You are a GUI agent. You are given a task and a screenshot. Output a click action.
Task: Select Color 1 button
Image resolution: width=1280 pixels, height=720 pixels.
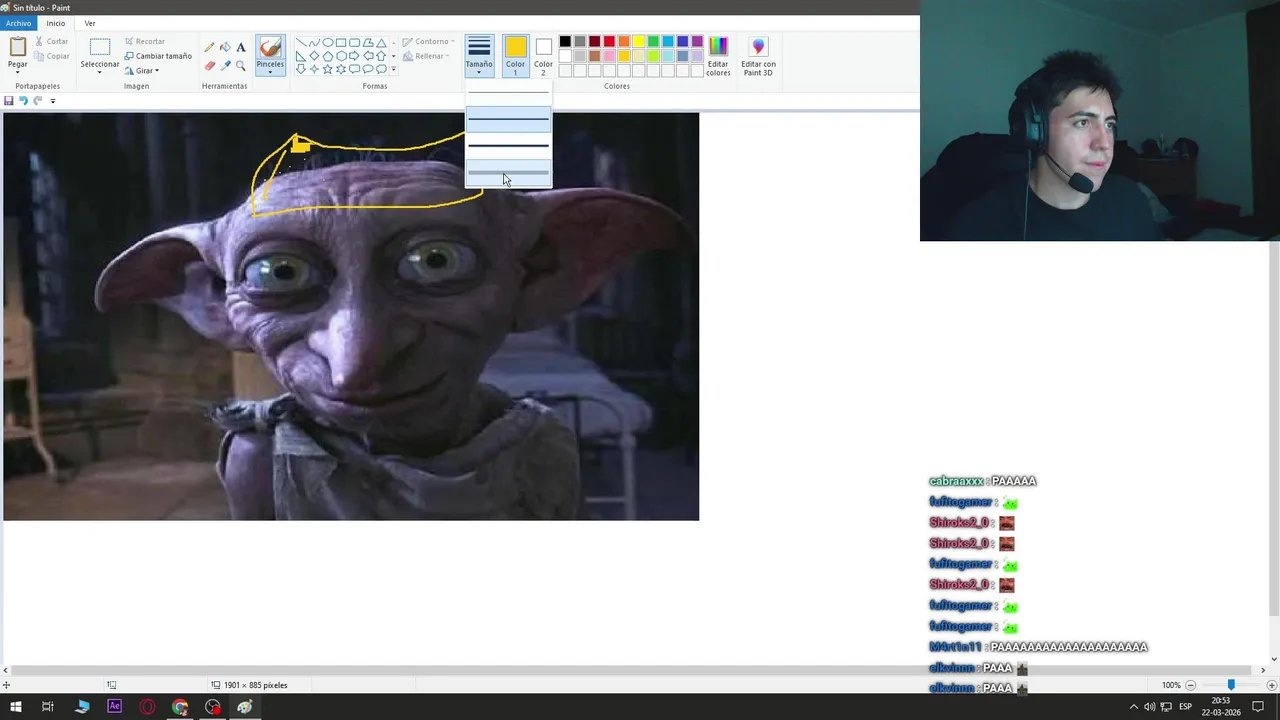515,56
